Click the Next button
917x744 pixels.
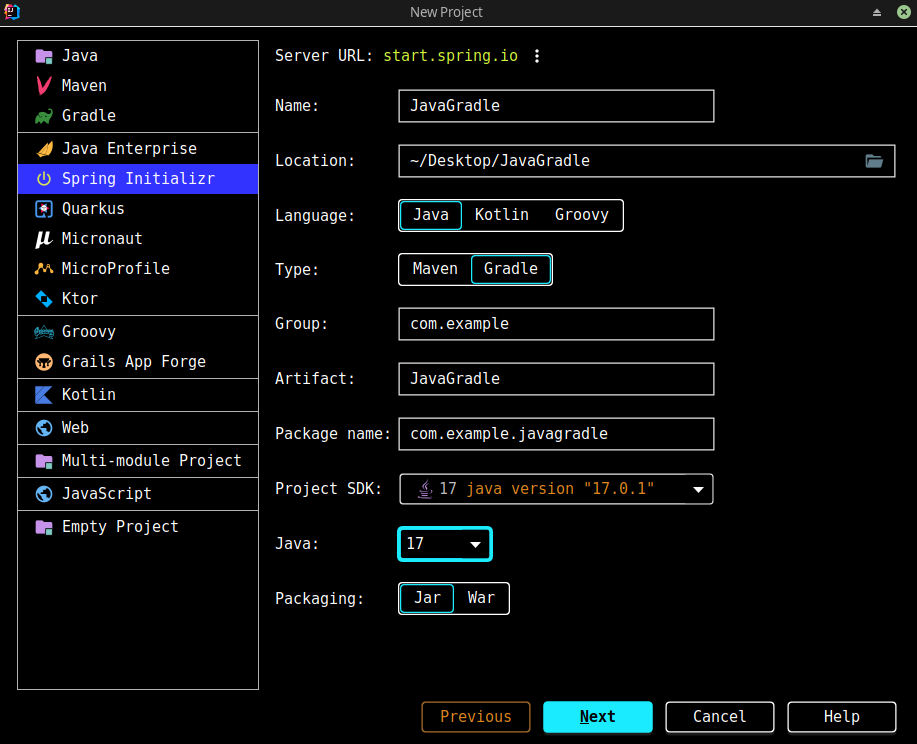coord(597,716)
